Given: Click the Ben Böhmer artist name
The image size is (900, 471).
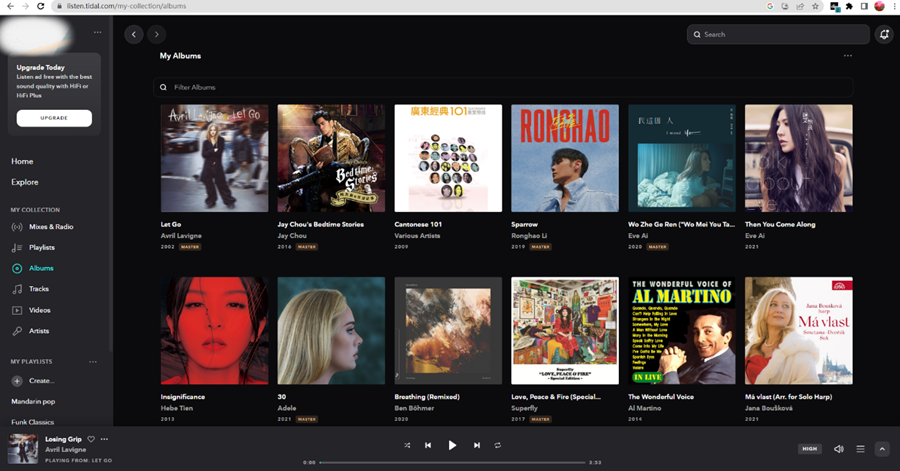Looking at the screenshot, I should pos(414,408).
